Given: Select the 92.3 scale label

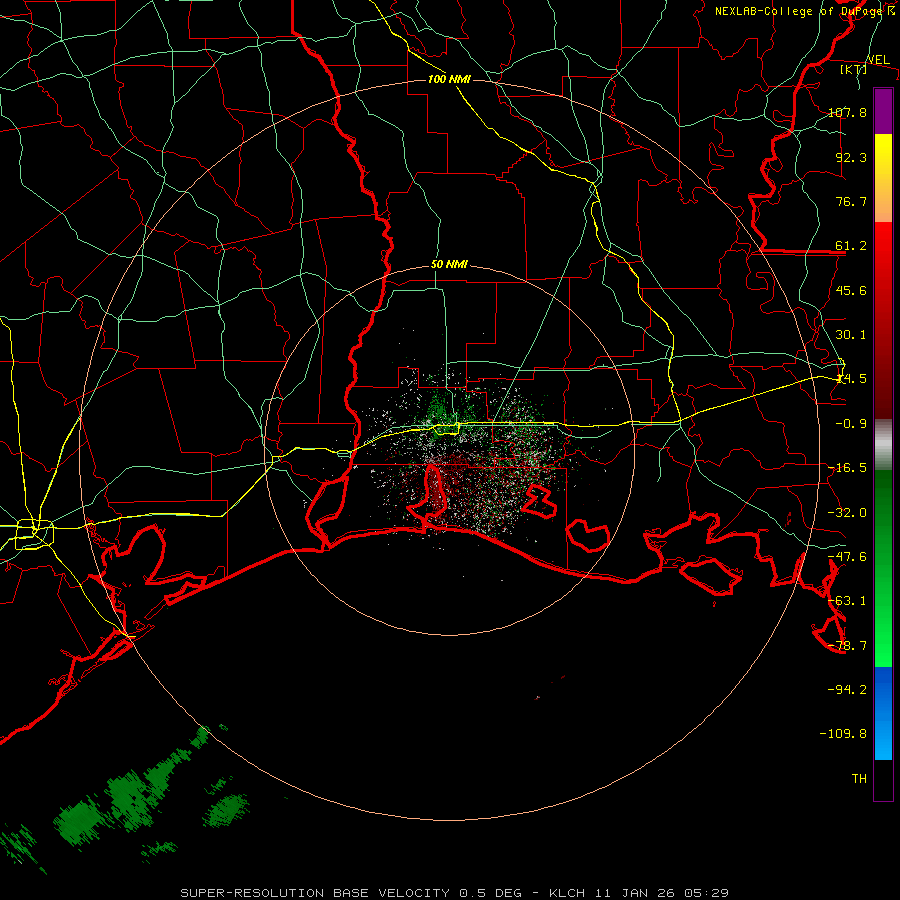Looking at the screenshot, I should coord(851,157).
